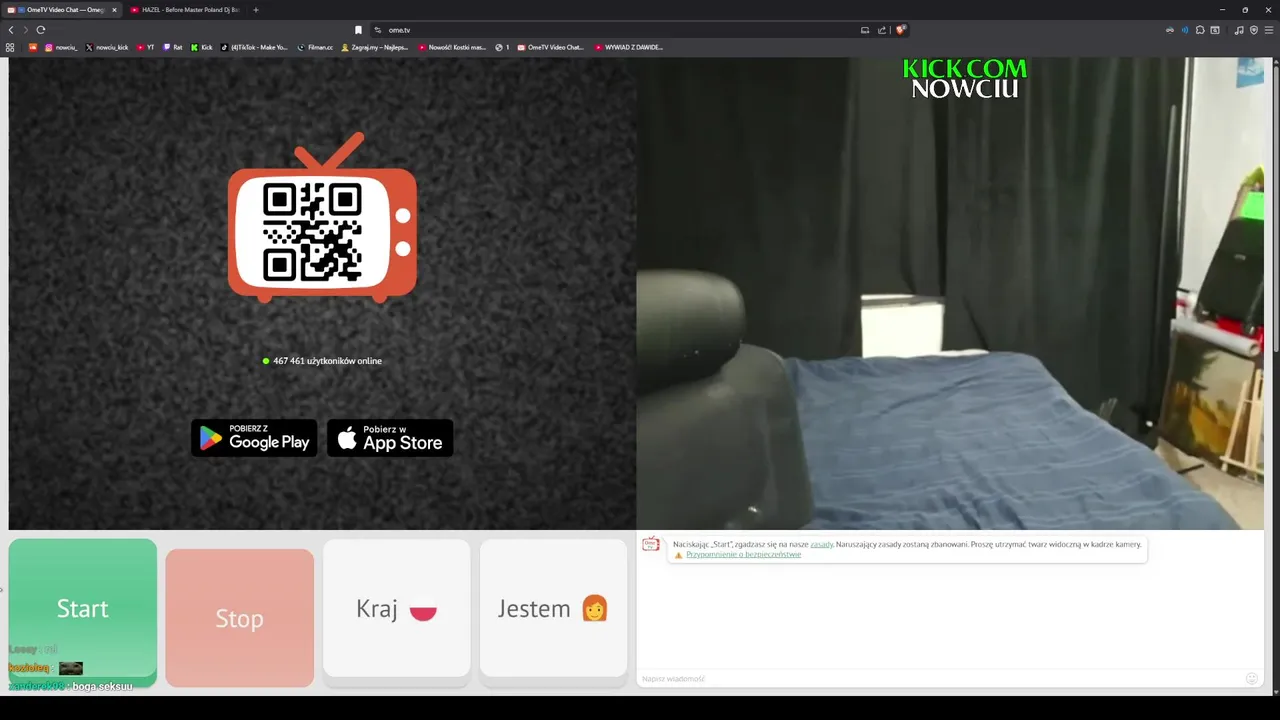
Task: Open the Filman.cc bookmark
Action: [315, 47]
